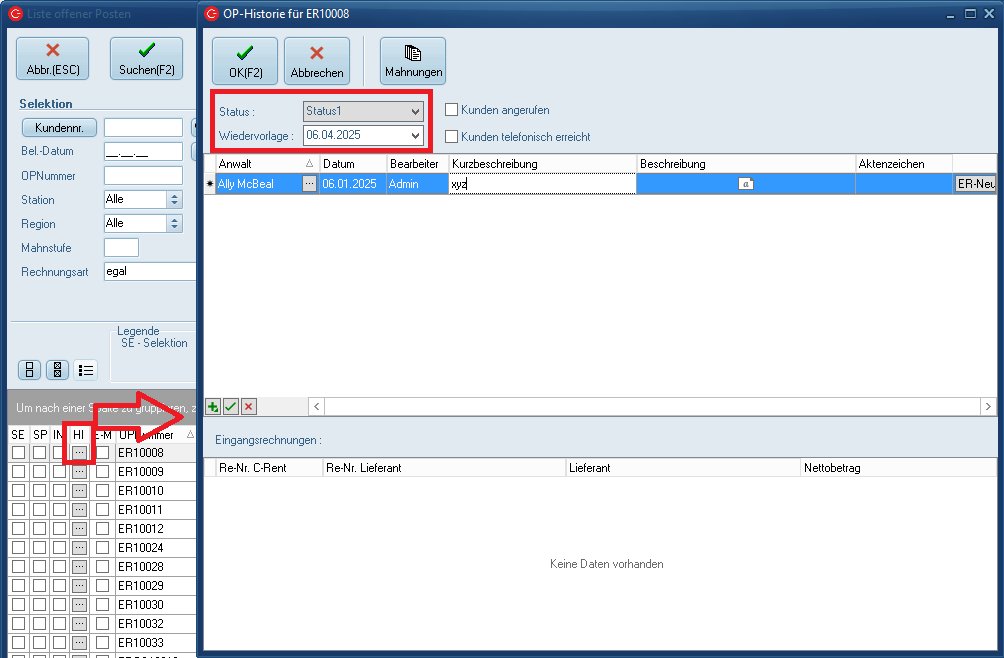Sort by the Anwalt column header

260,163
